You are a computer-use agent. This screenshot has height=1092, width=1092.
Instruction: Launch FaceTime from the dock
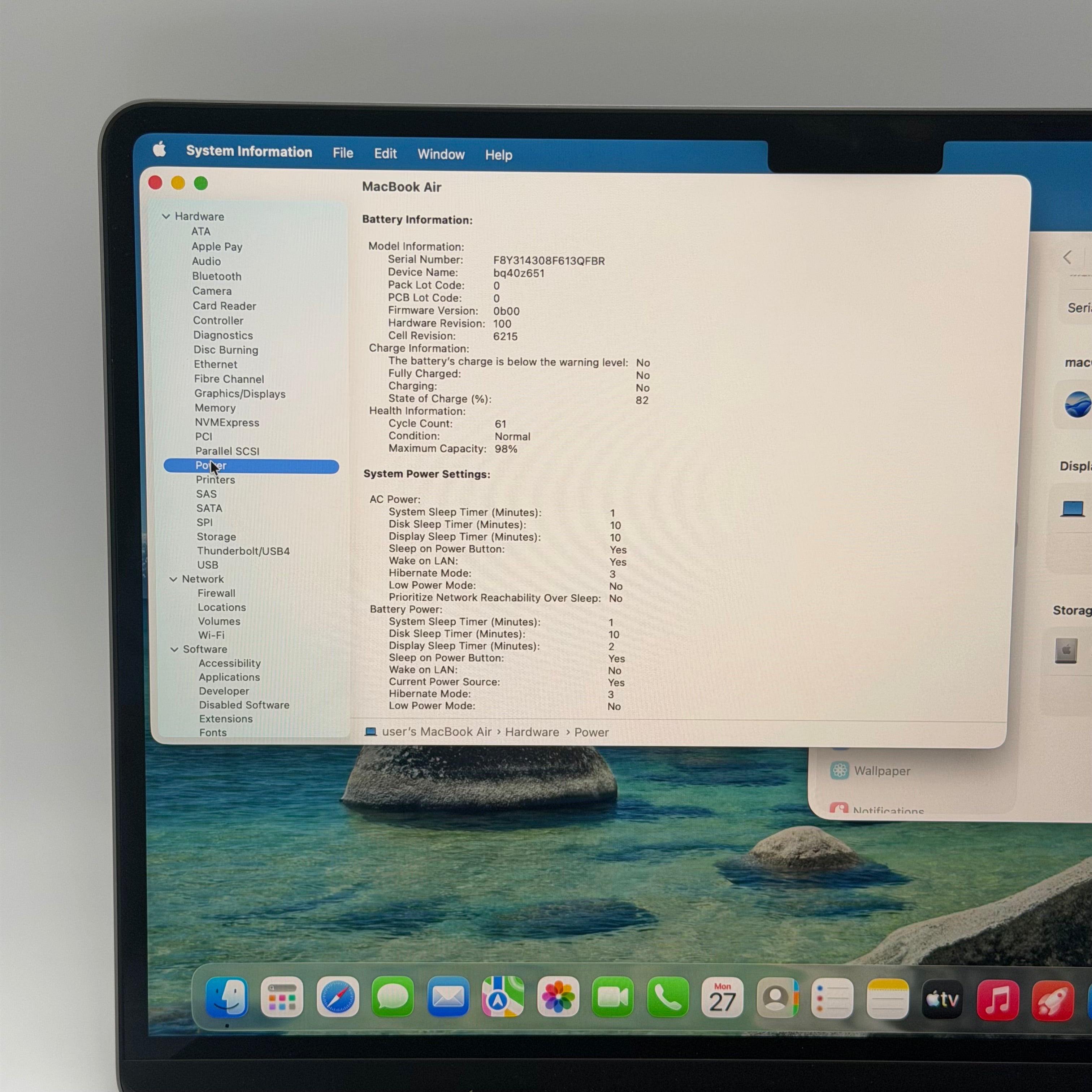click(613, 997)
